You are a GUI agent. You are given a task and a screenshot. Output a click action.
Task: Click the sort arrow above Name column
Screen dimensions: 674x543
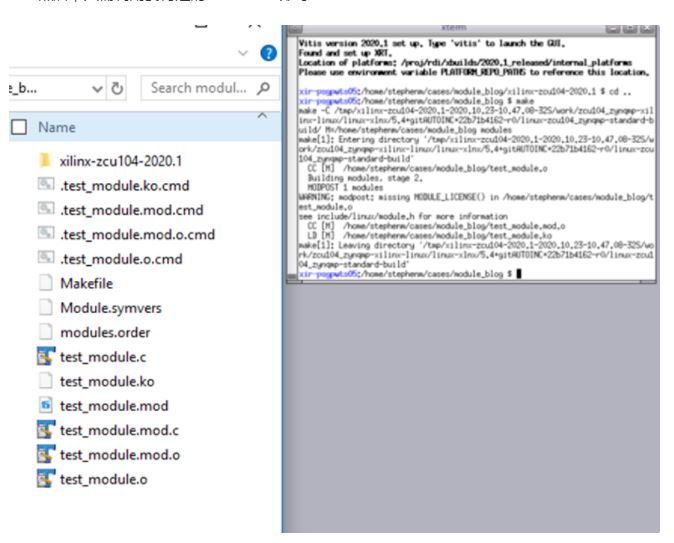[x=262, y=118]
